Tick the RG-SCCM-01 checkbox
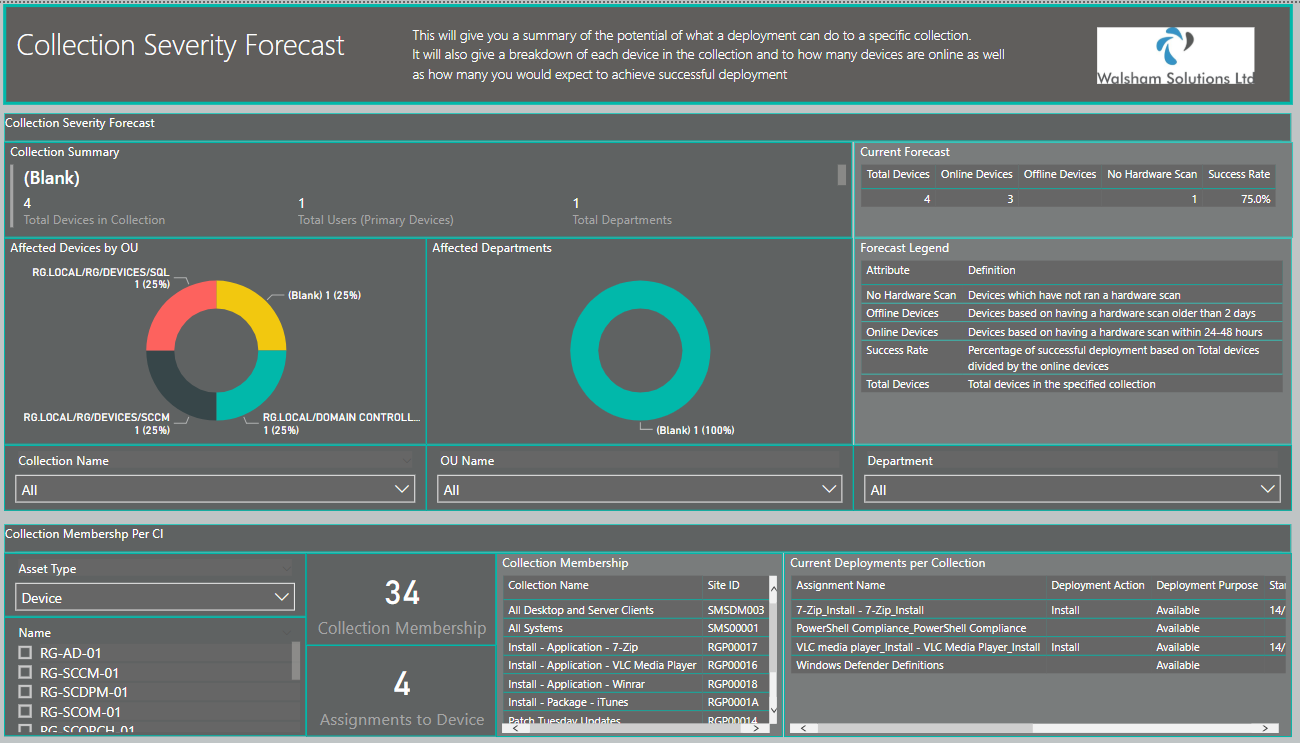Viewport: 1300px width, 743px height. click(x=26, y=673)
